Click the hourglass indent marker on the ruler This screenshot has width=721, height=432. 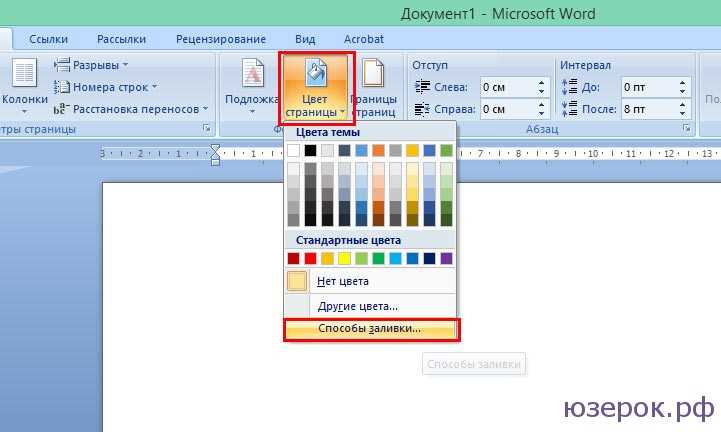pos(215,155)
